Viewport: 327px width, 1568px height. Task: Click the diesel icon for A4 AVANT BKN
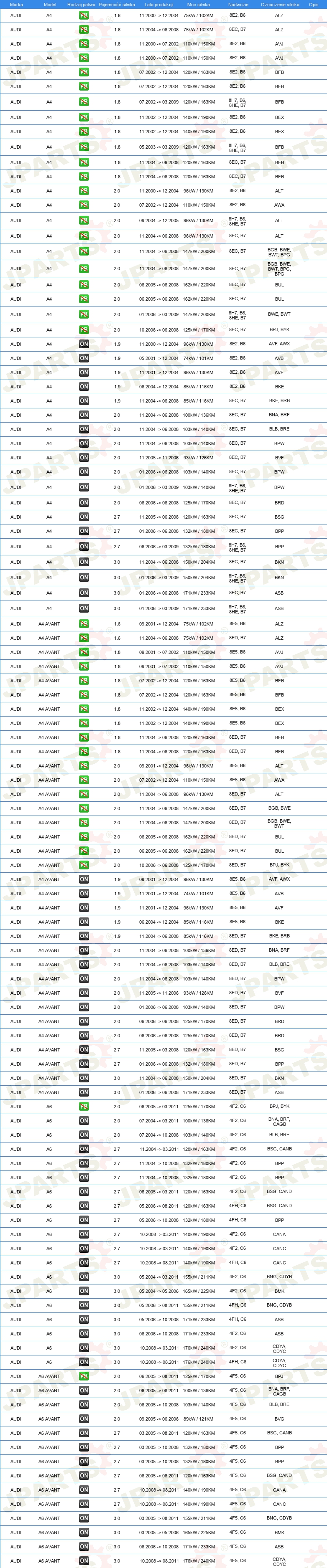[84, 1078]
